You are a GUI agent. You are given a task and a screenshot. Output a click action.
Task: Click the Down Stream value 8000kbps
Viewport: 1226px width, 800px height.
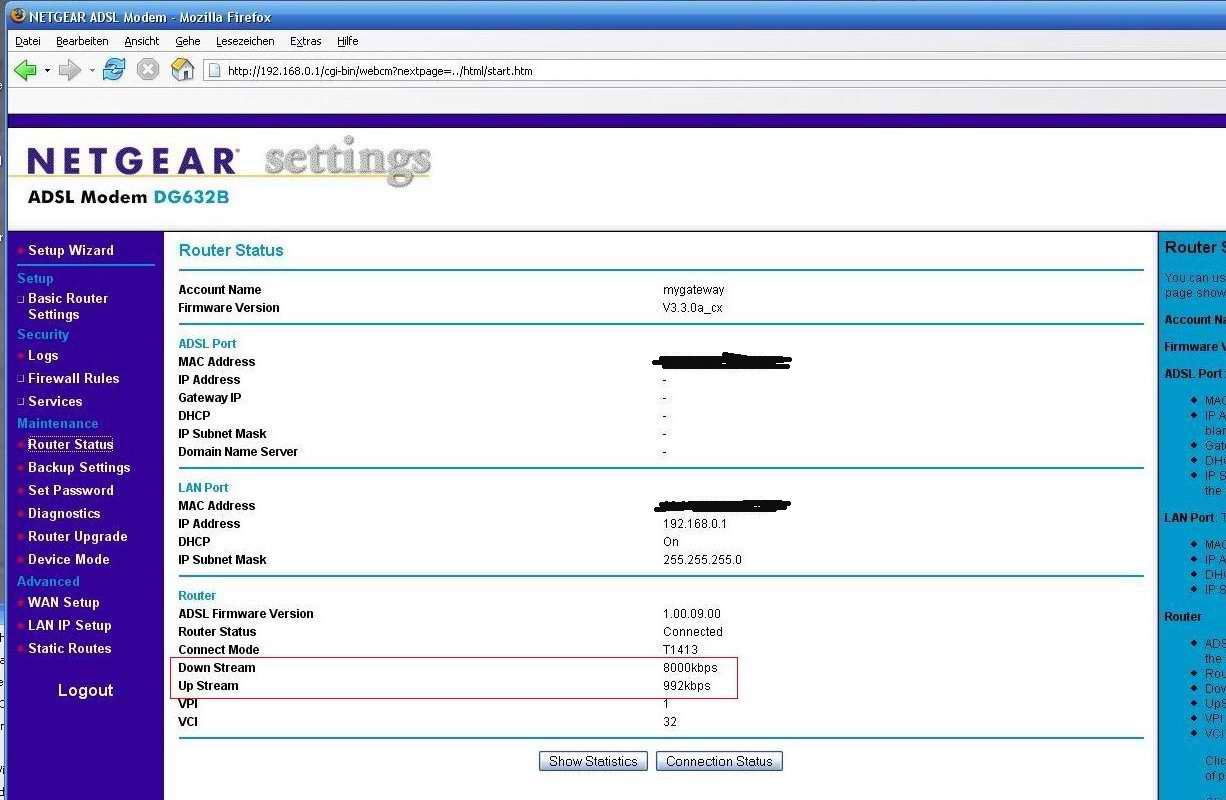pos(690,668)
